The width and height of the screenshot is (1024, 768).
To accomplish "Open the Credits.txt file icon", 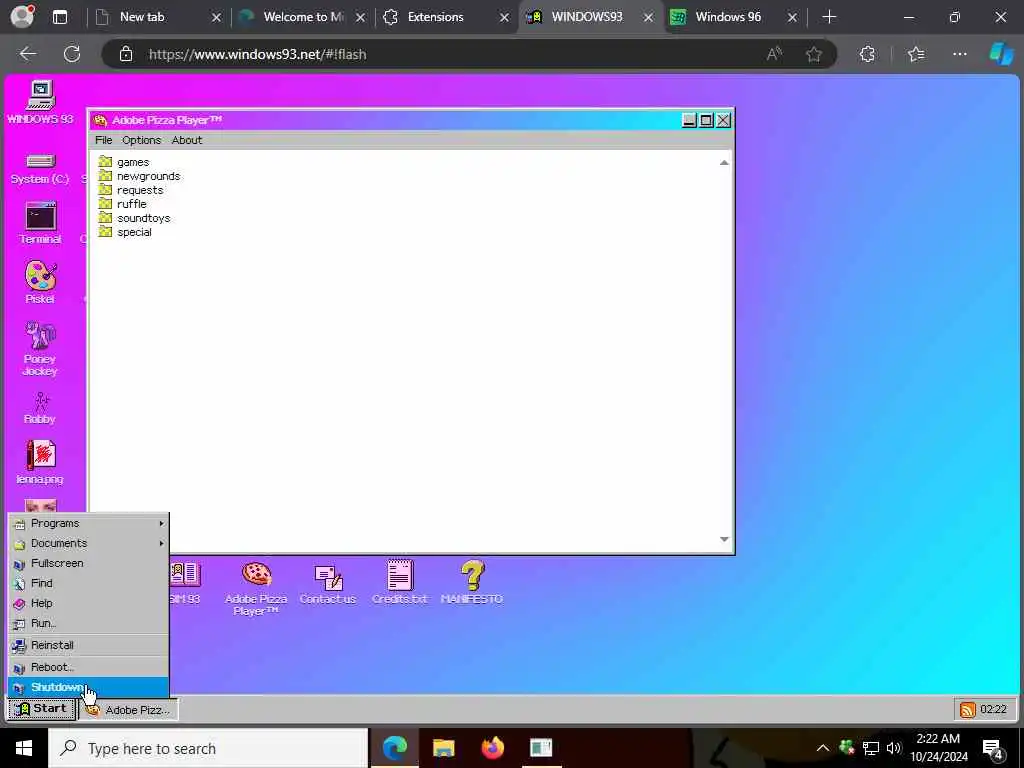I will point(400,582).
